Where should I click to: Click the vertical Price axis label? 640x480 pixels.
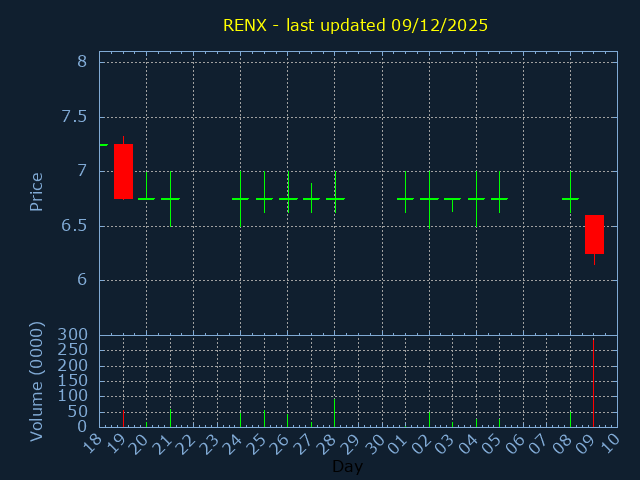[37, 191]
